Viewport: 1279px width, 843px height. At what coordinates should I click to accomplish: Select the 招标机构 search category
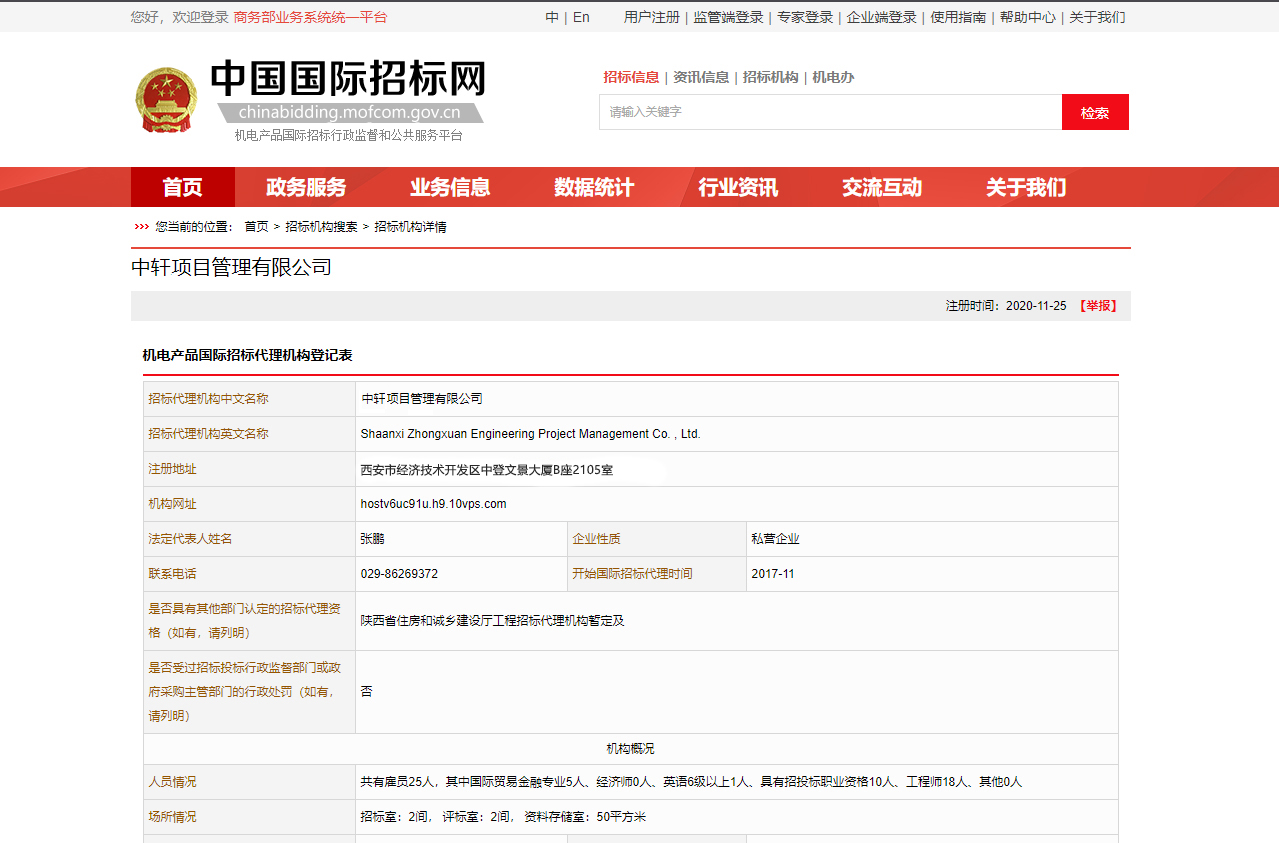coord(770,77)
